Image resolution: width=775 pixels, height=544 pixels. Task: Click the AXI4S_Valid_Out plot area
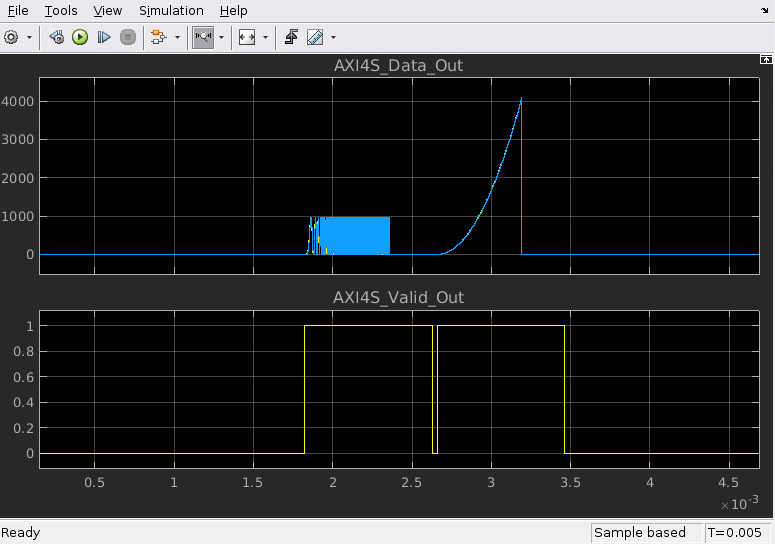coord(398,388)
